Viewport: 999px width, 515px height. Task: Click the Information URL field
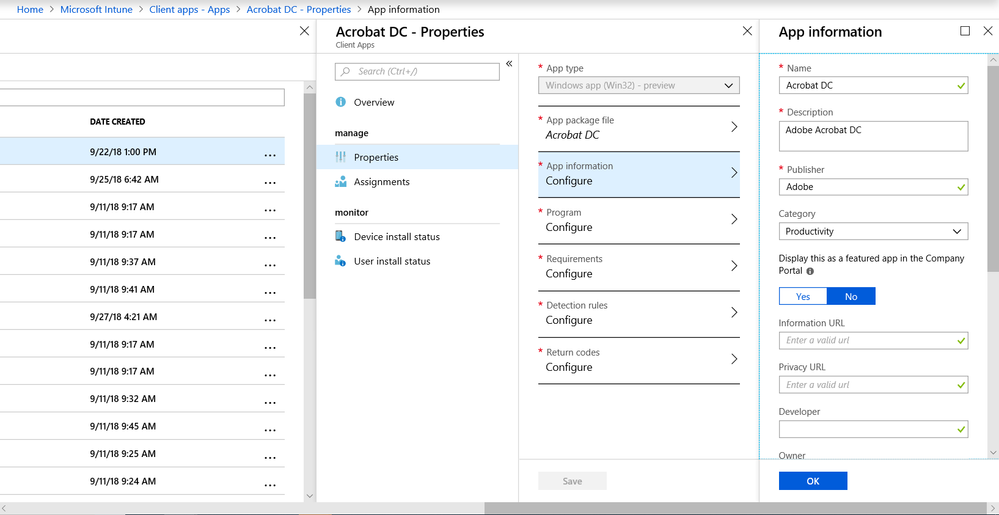click(873, 340)
